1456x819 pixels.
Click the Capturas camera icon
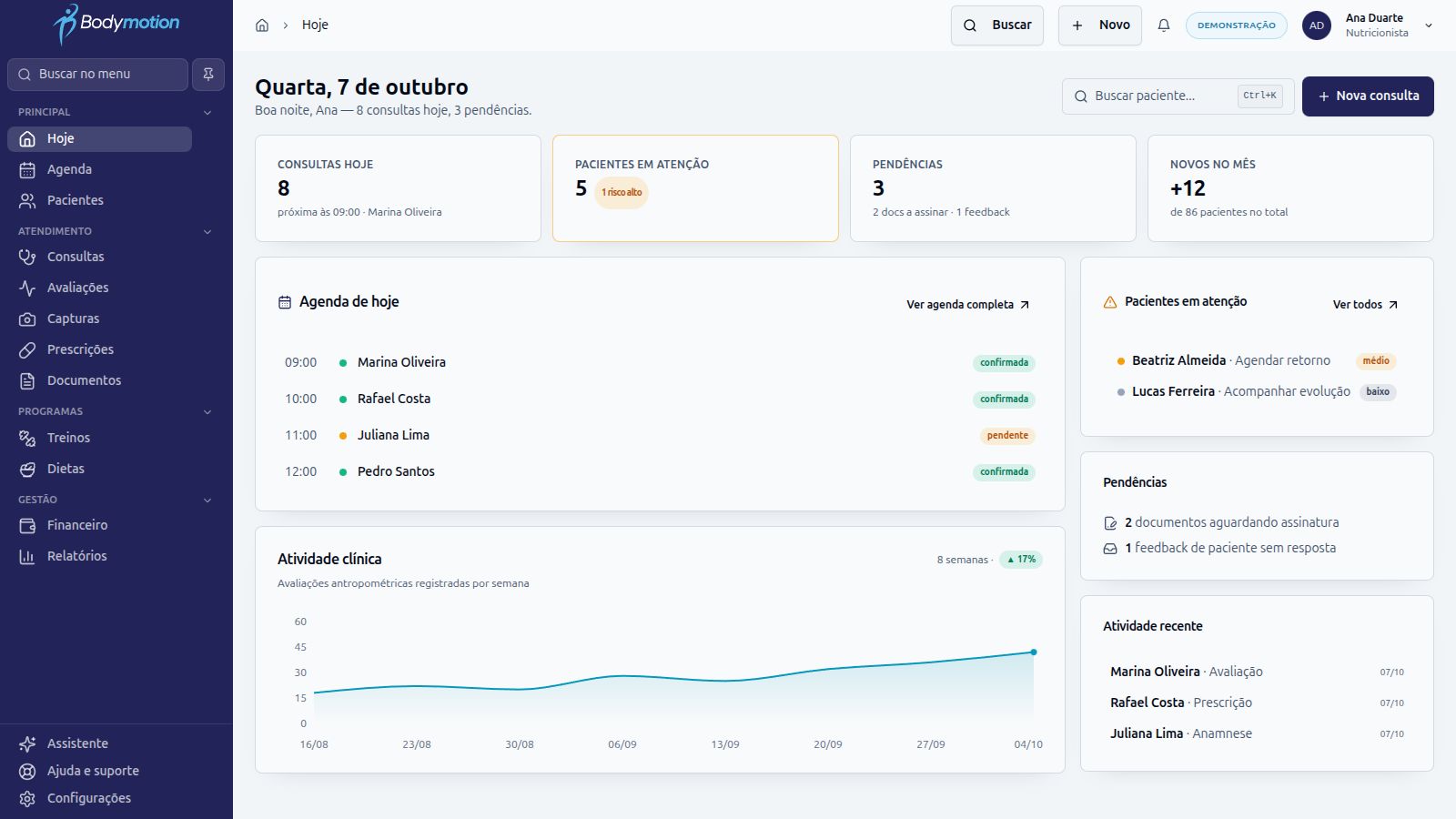[27, 319]
